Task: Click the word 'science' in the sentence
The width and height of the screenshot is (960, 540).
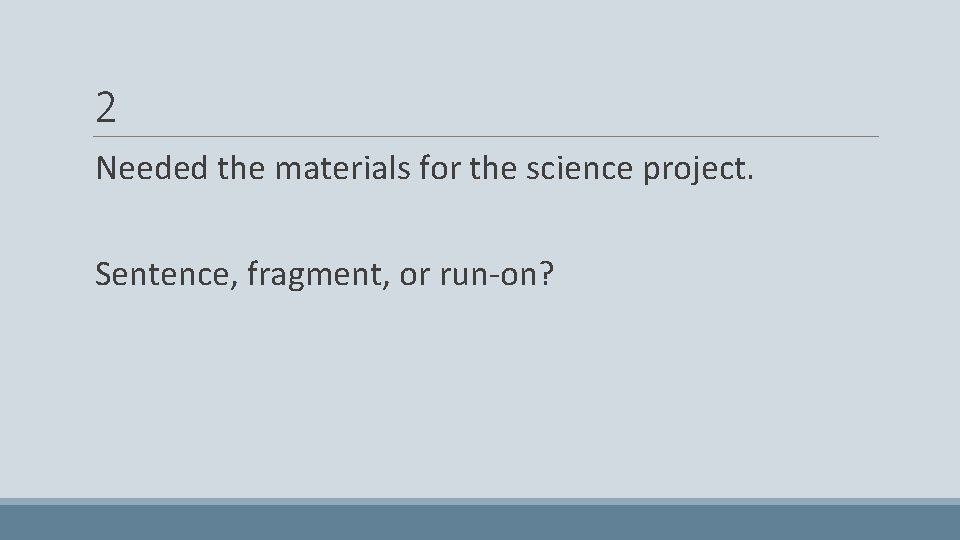Action: [579, 168]
